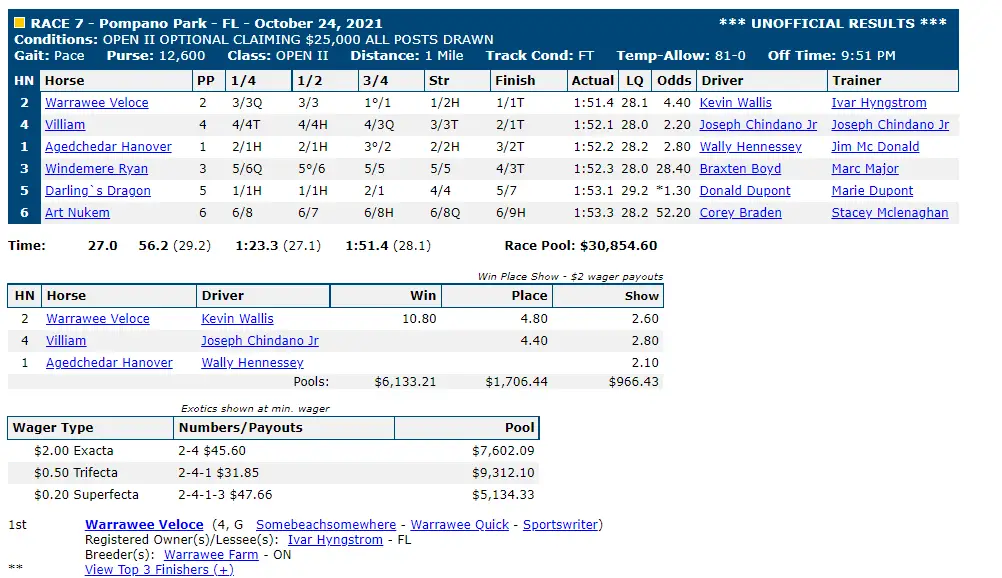
Task: Open the Villiam horse link in results table
Action: point(65,125)
